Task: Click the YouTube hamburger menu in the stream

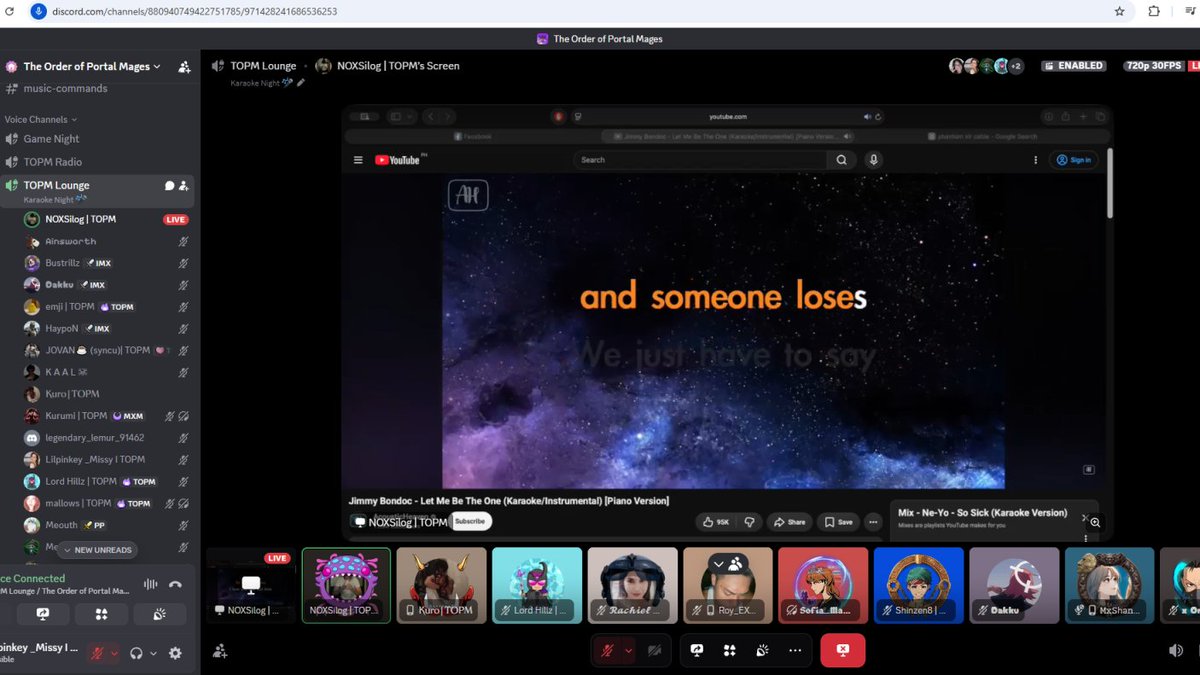Action: coord(358,160)
